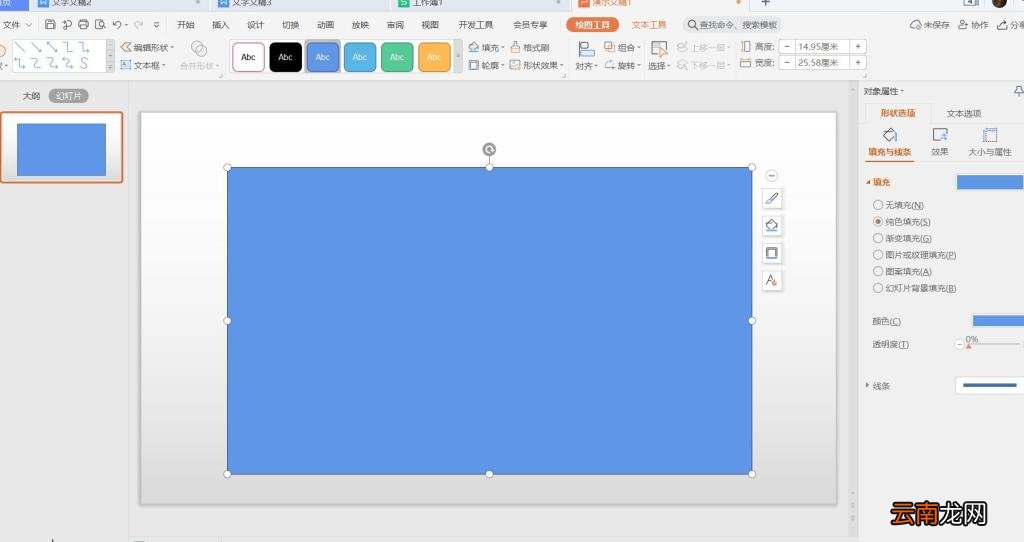The width and height of the screenshot is (1024, 542).
Task: Click the Transparency (透明度) slider
Action: click(x=993, y=344)
